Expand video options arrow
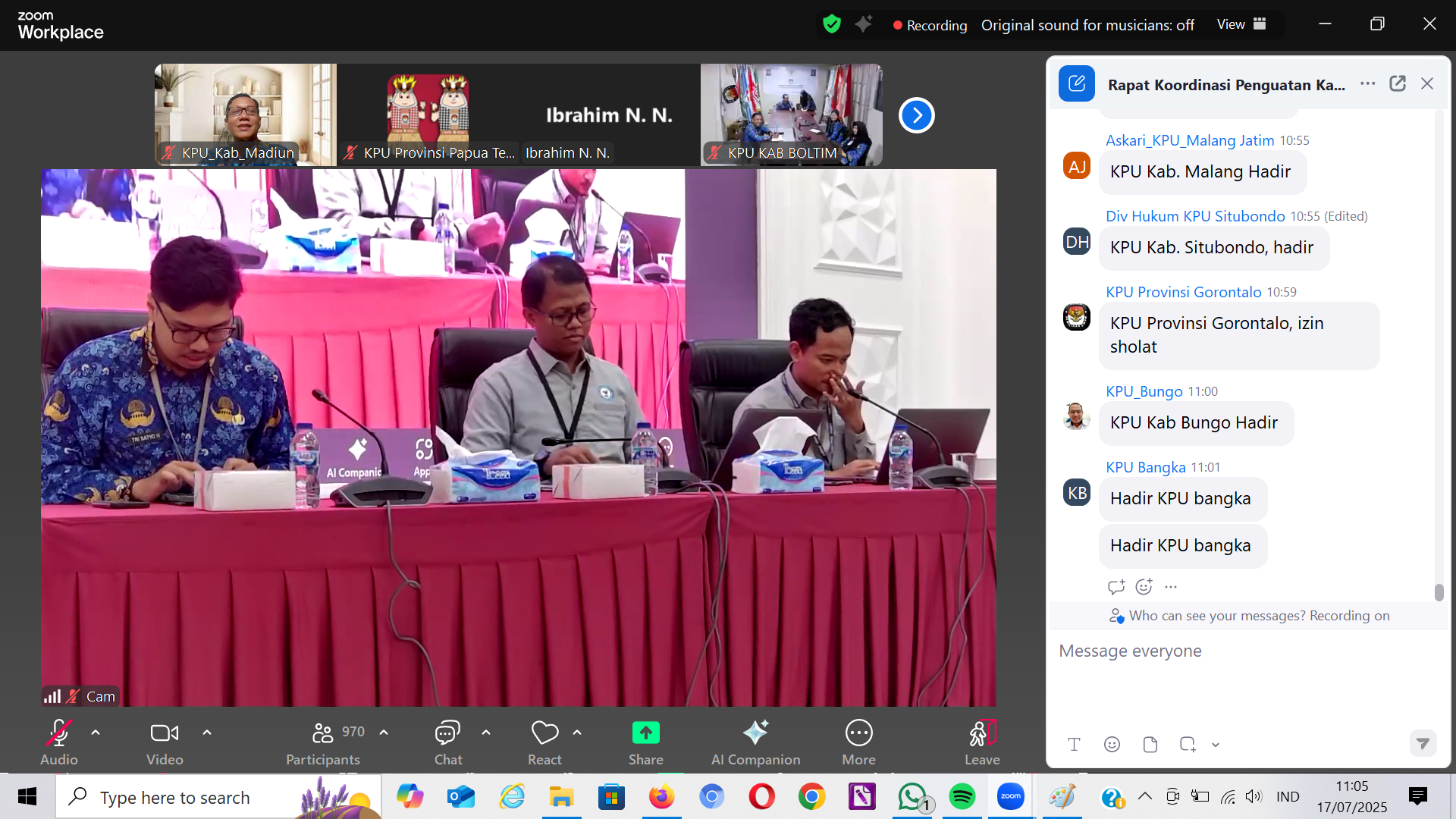This screenshot has height=819, width=1456. [207, 733]
